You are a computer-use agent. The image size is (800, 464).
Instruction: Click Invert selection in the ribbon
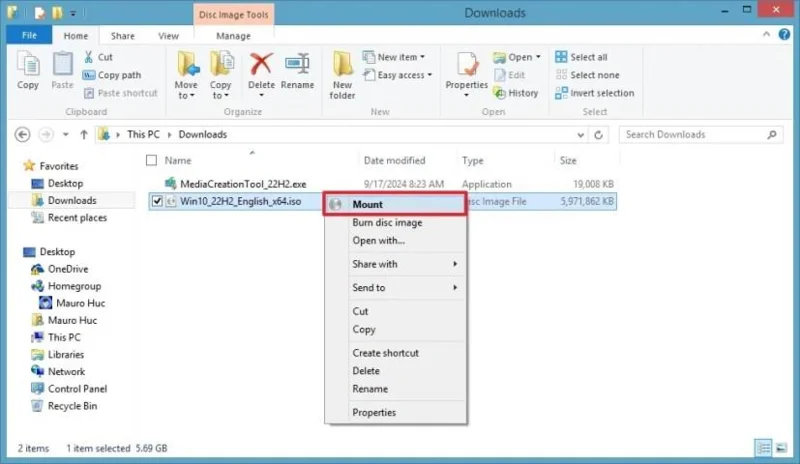(x=595, y=93)
